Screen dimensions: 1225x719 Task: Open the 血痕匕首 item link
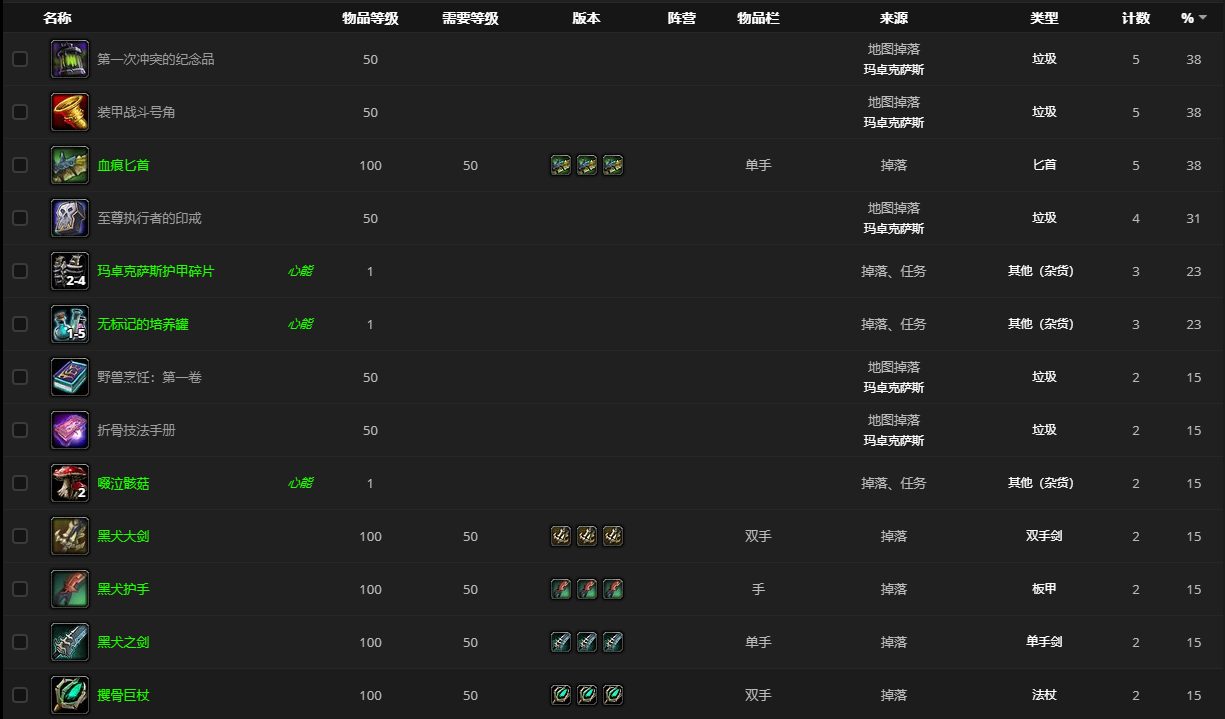point(123,165)
